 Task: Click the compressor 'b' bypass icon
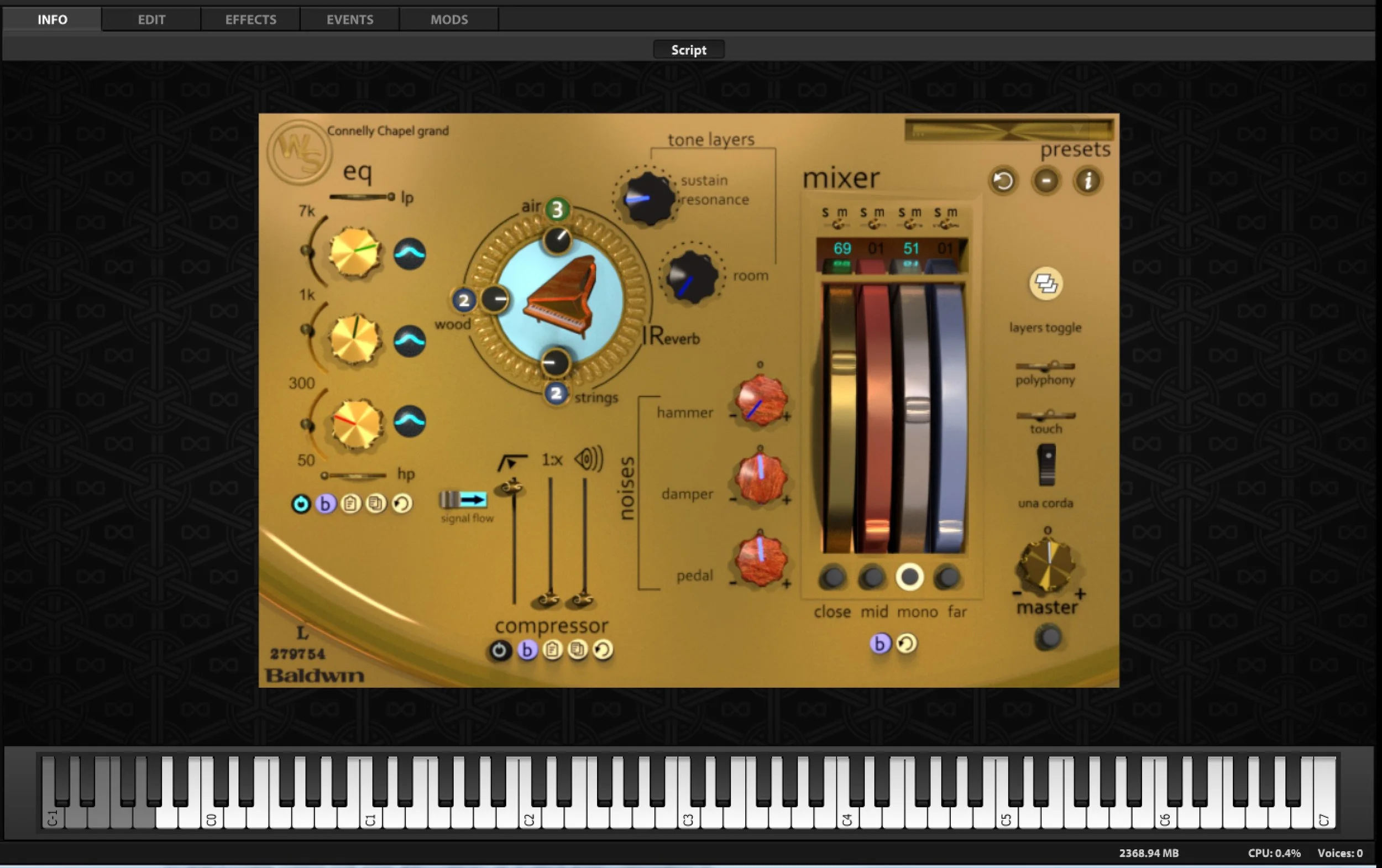526,650
